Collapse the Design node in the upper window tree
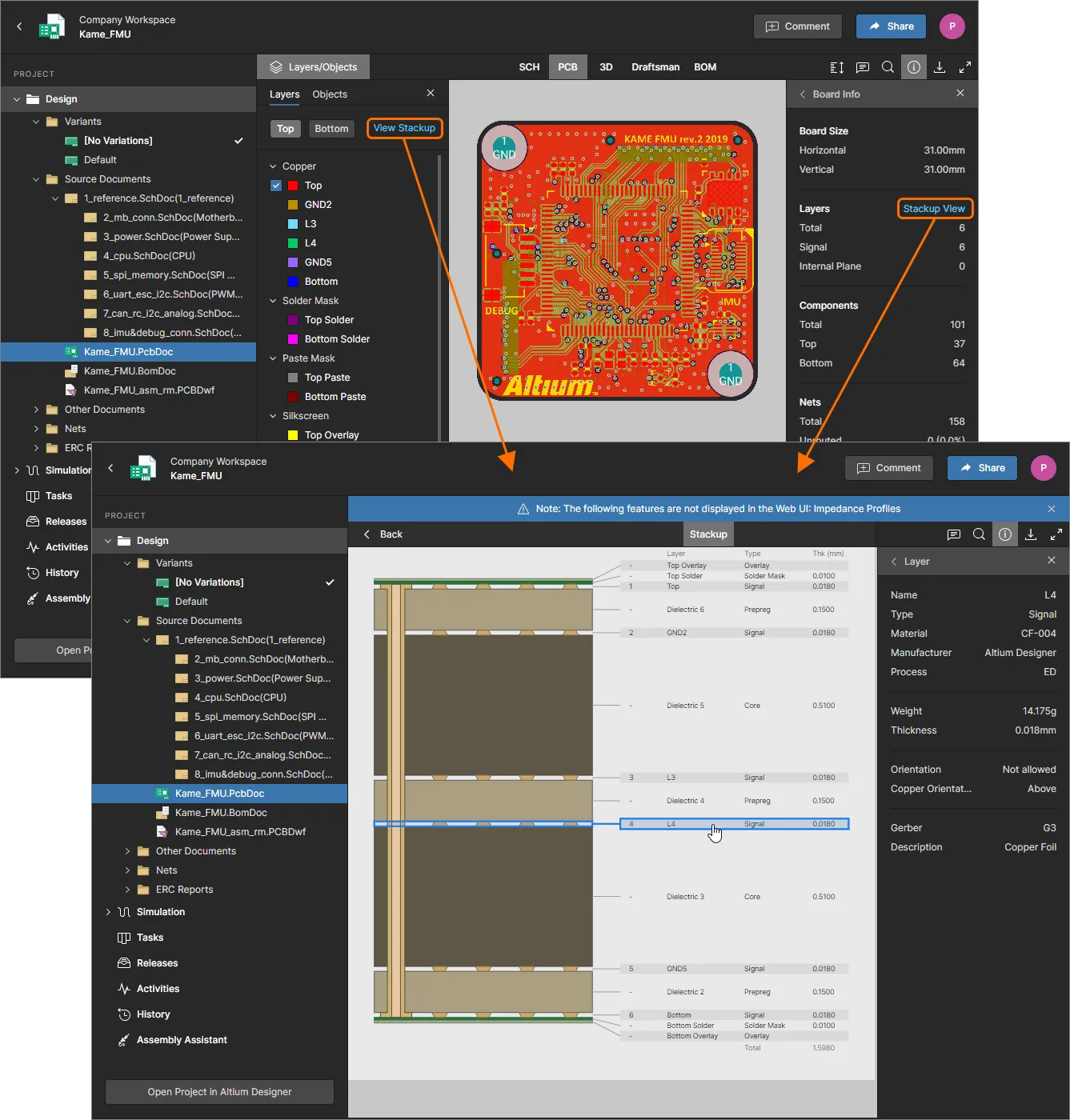This screenshot has height=1120, width=1070. coord(17,99)
